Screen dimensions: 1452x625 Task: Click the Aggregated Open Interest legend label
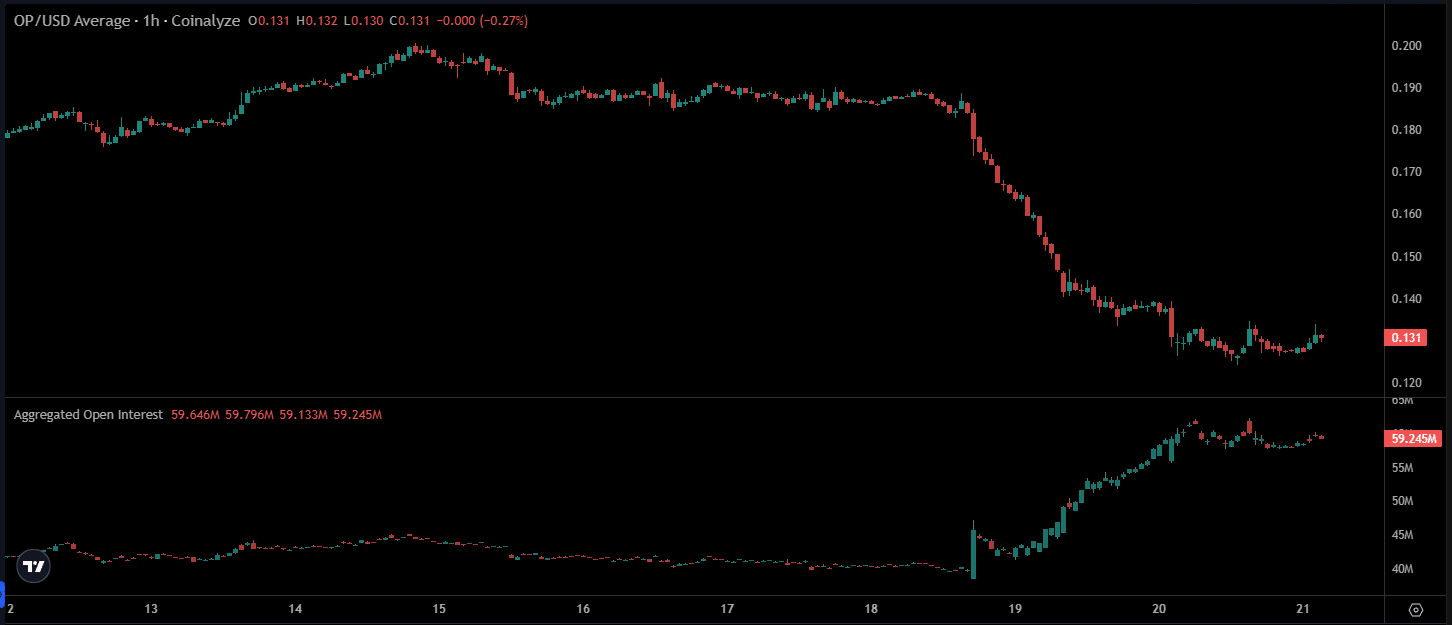(88, 414)
